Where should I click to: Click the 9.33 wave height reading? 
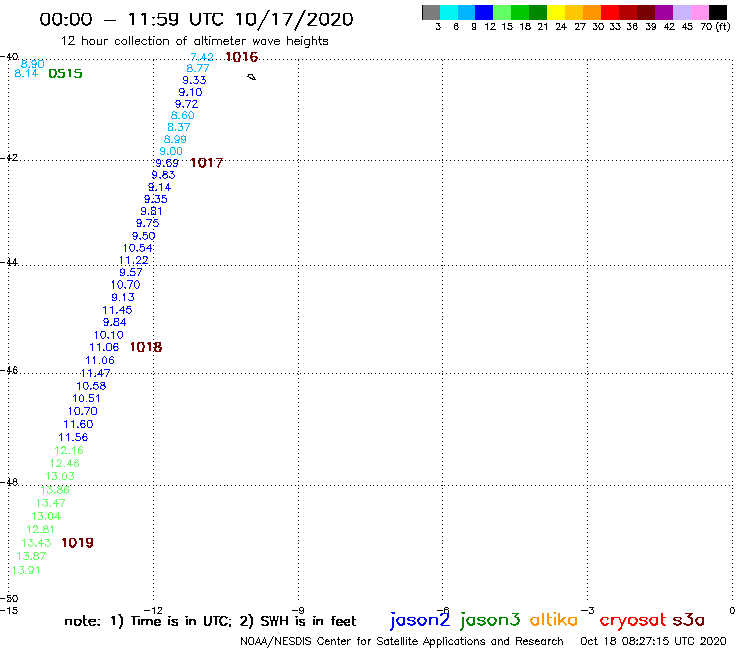(194, 80)
